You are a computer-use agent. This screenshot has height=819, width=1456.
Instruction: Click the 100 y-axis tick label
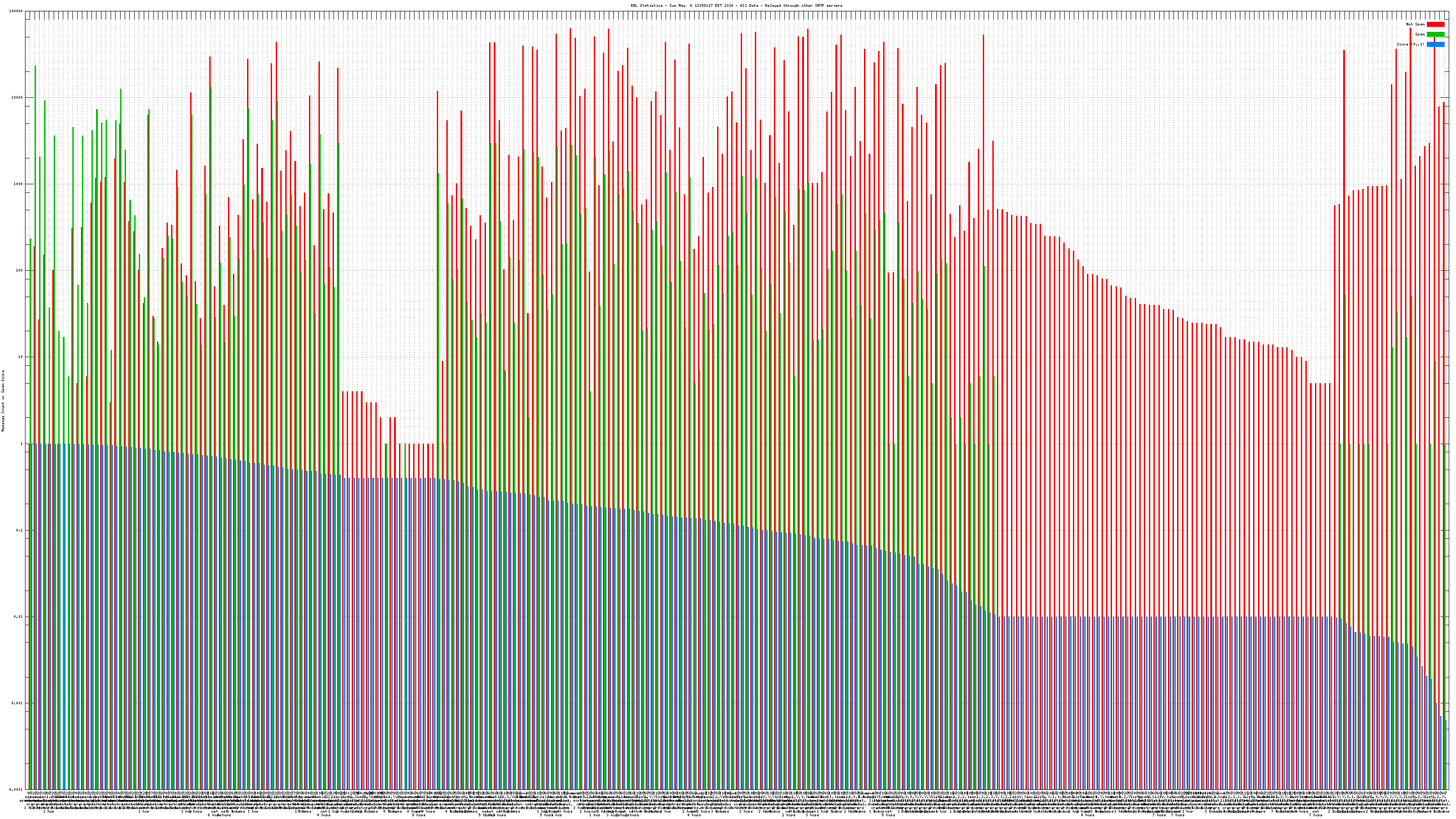point(20,271)
